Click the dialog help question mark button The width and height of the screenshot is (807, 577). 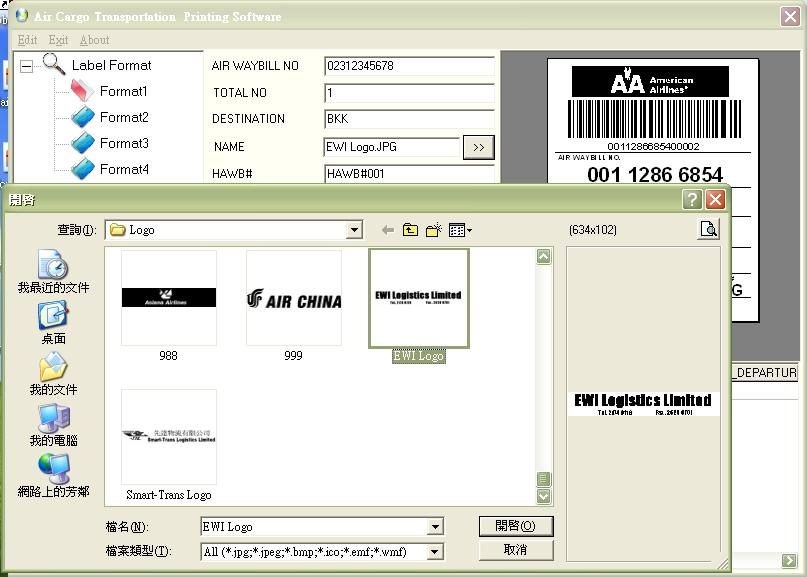click(692, 199)
